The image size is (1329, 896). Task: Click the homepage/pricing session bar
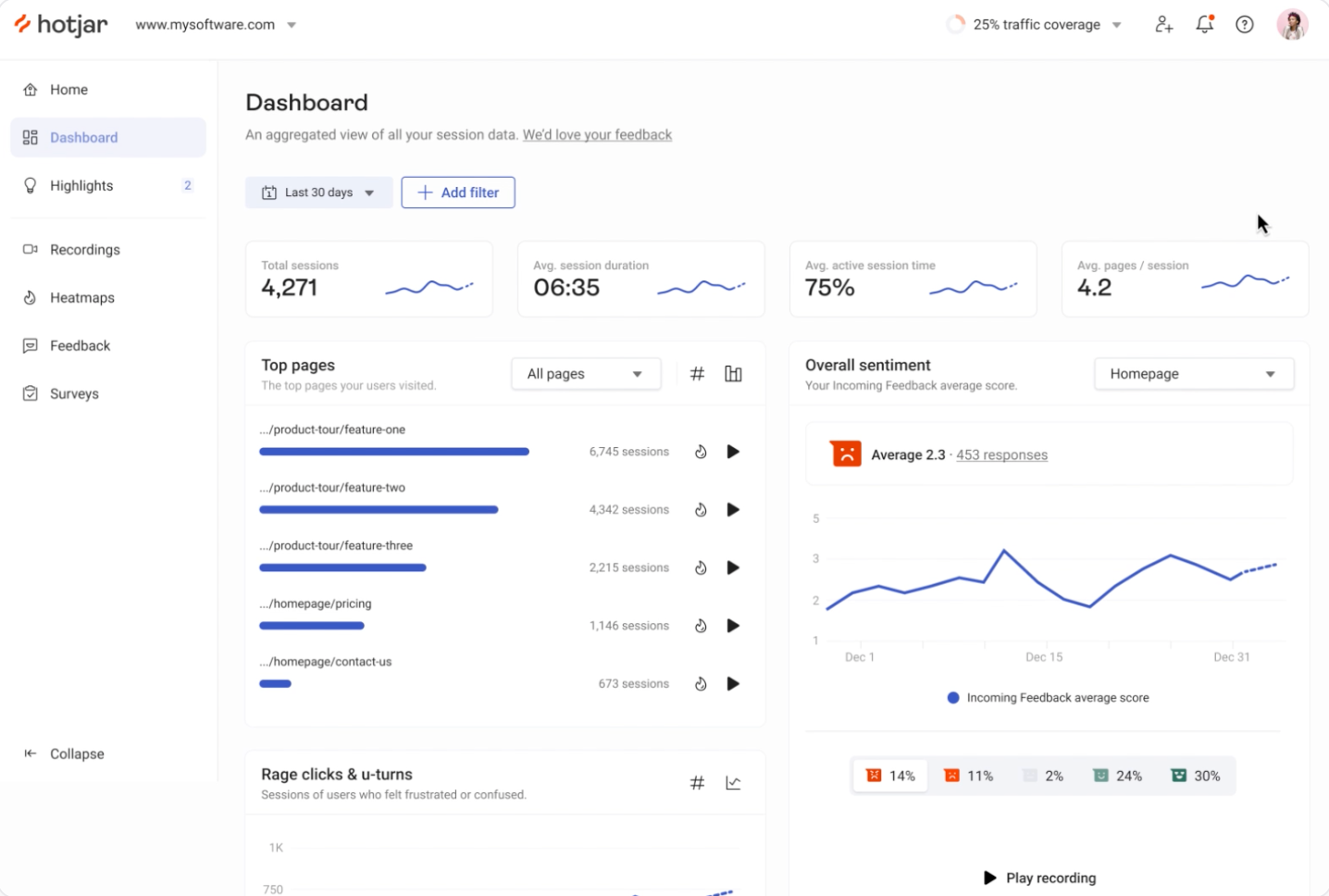[312, 626]
